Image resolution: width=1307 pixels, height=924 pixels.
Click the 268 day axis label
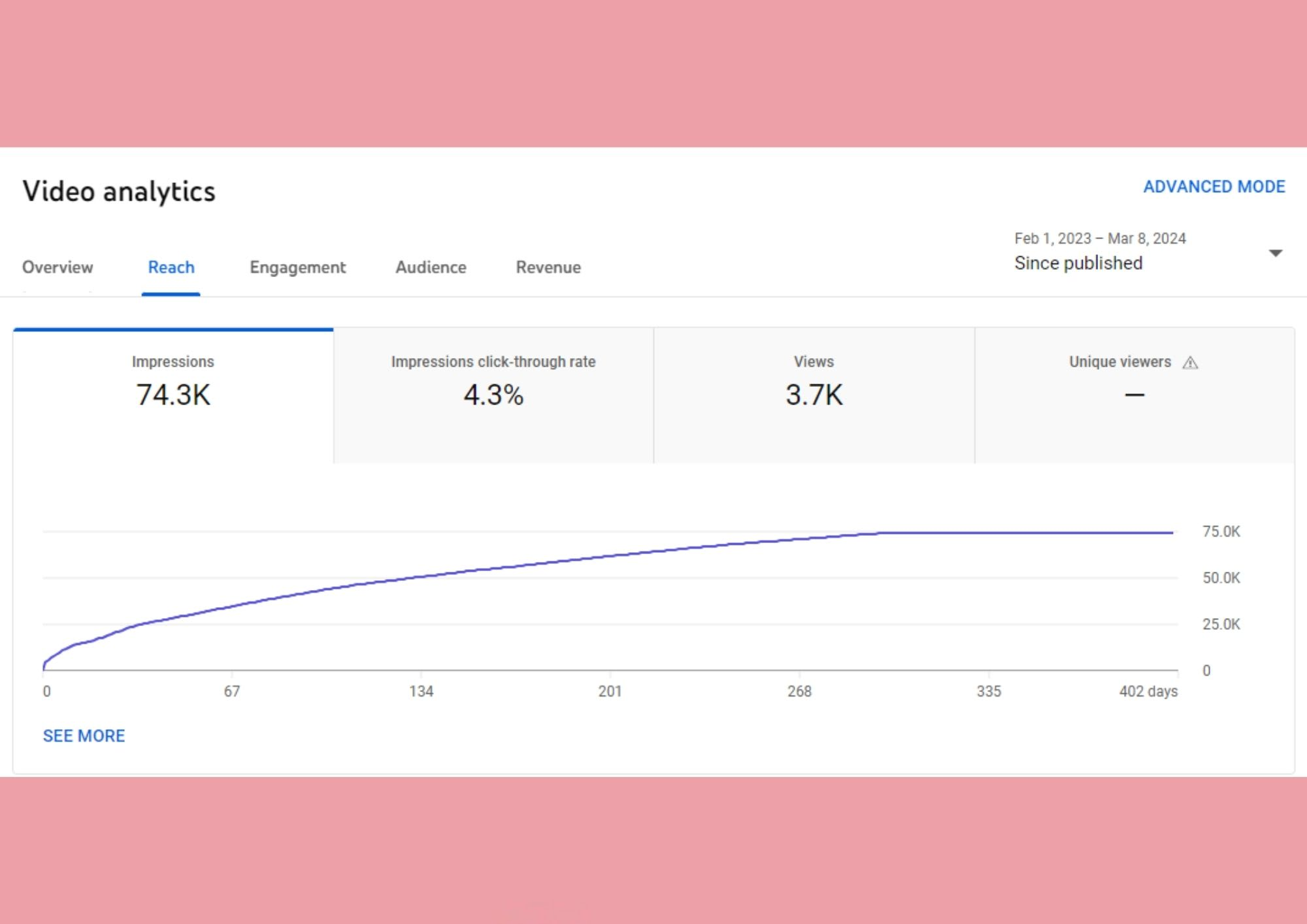799,691
